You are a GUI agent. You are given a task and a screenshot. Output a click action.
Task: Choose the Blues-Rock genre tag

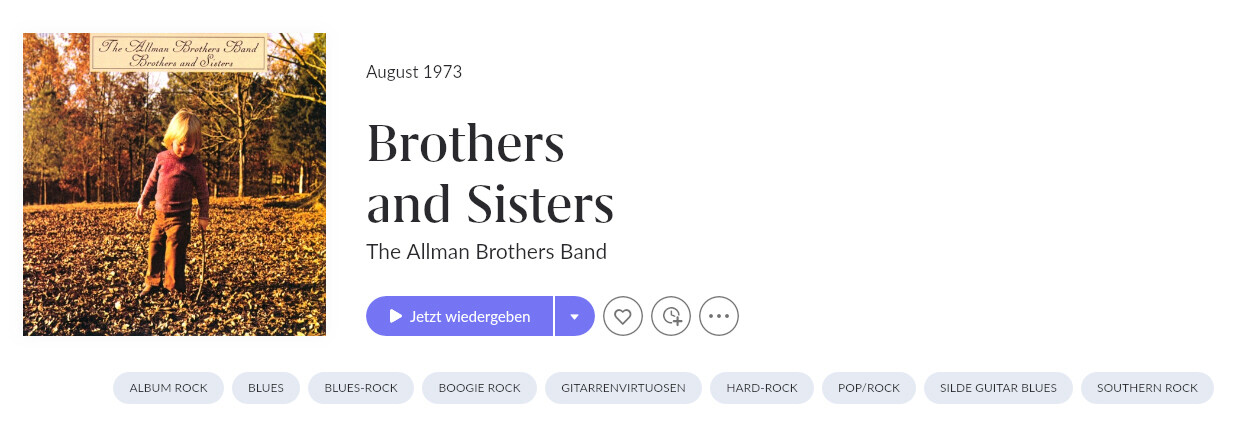(361, 388)
